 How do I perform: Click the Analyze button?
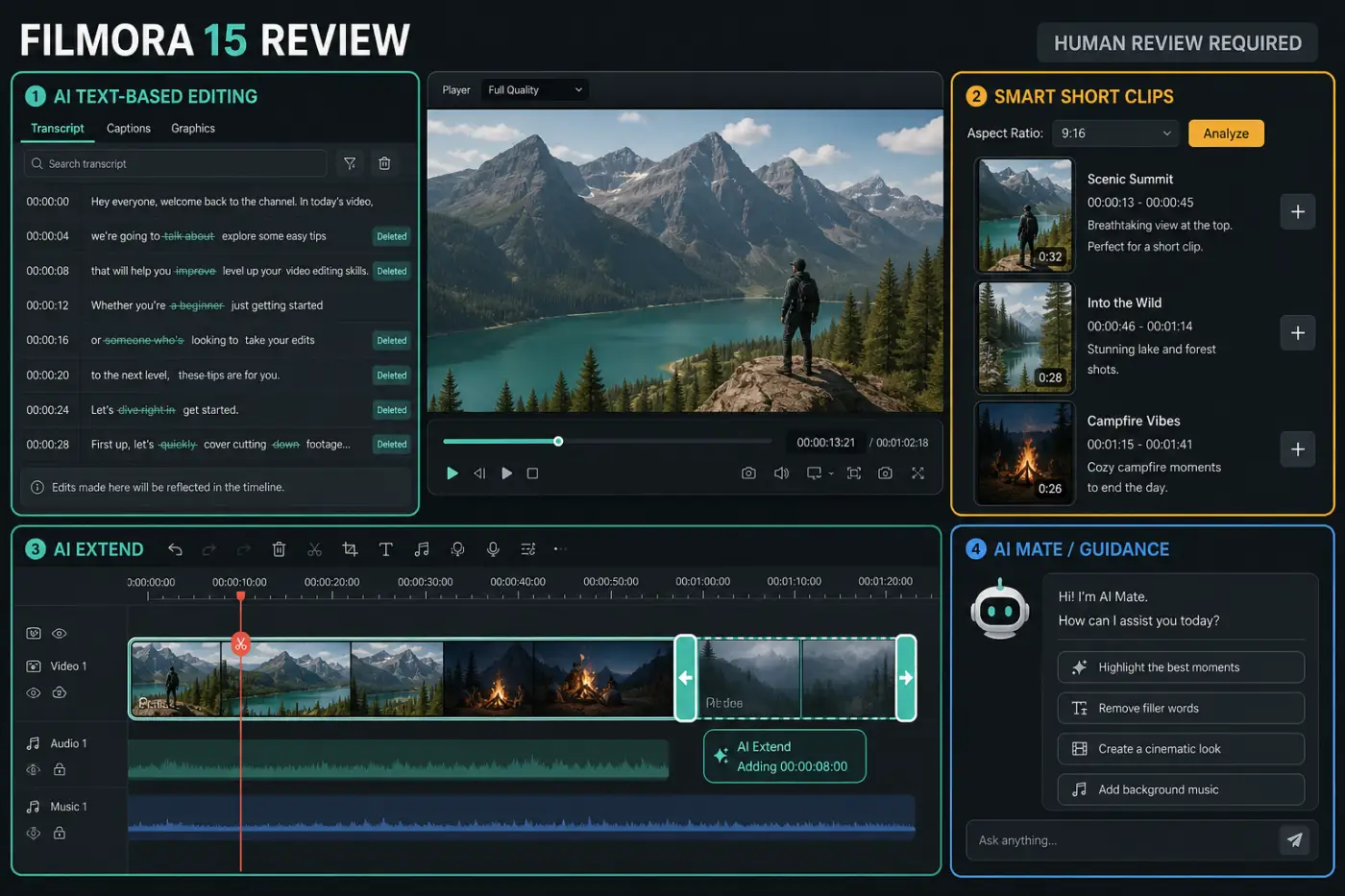pos(1226,133)
